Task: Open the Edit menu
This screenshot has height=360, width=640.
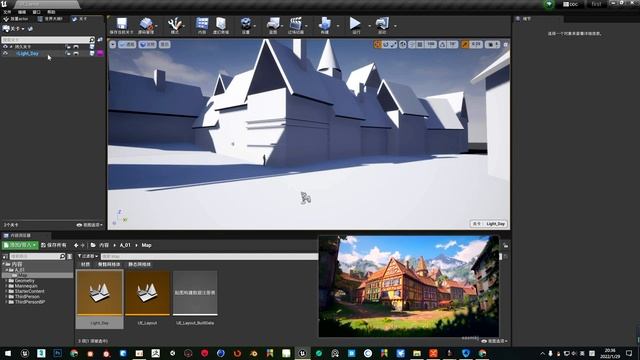Action: (22, 12)
